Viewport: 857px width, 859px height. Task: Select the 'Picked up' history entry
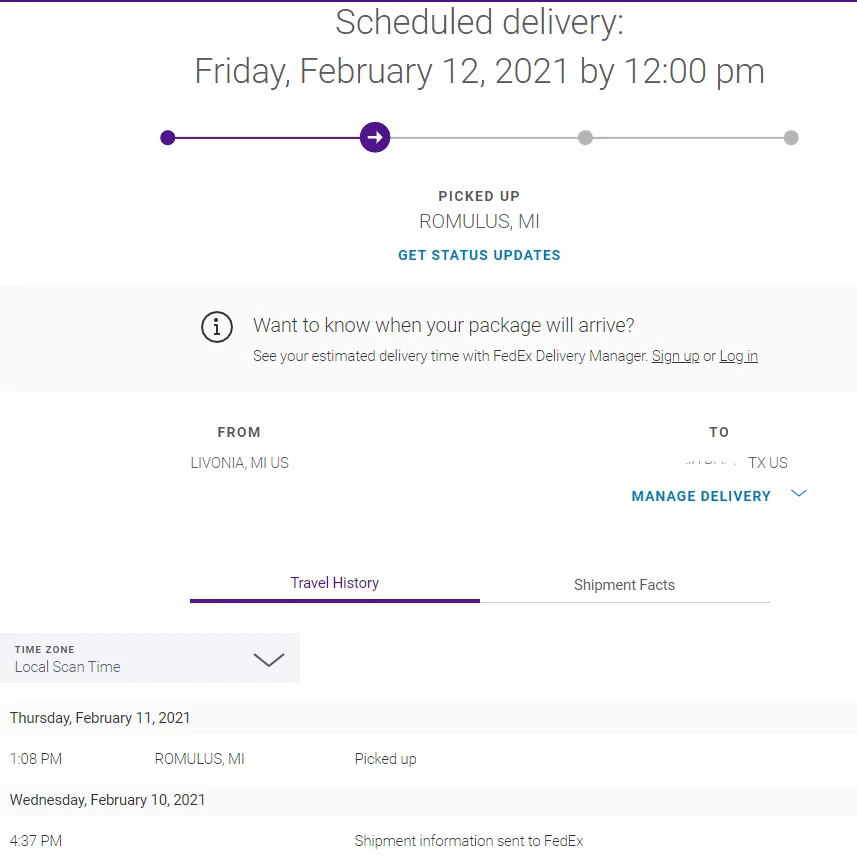(385, 759)
